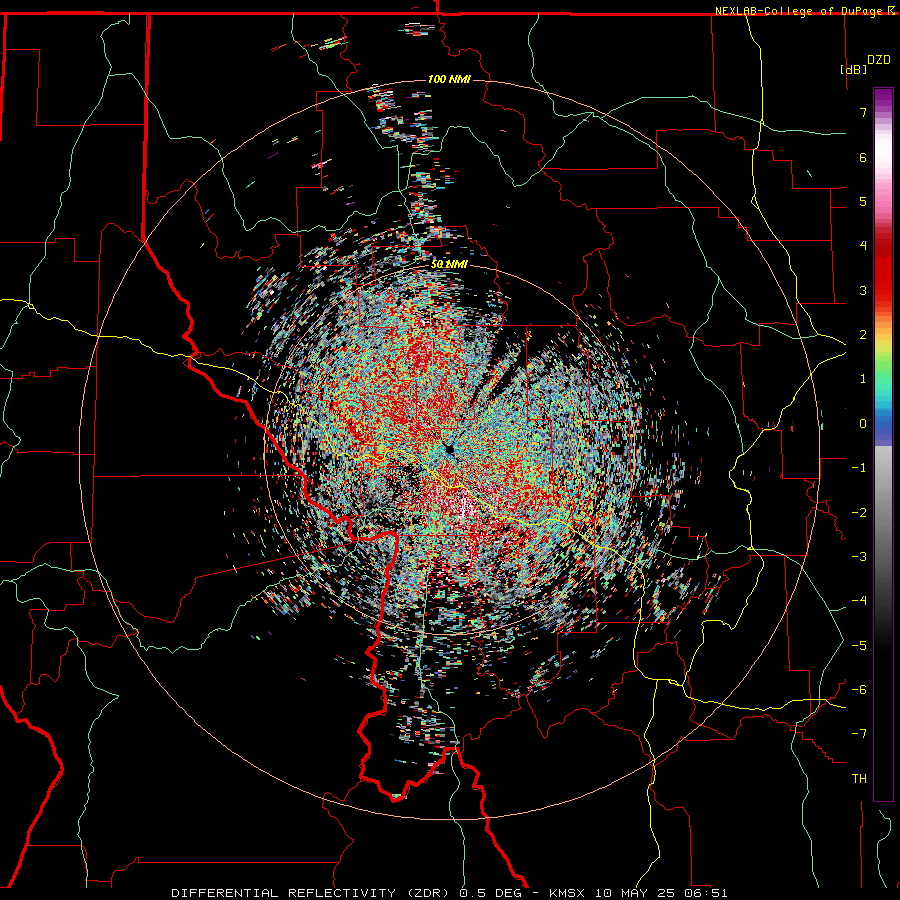Pick the 3 label beside the color bar
Viewport: 900px width, 900px height.
tap(863, 290)
